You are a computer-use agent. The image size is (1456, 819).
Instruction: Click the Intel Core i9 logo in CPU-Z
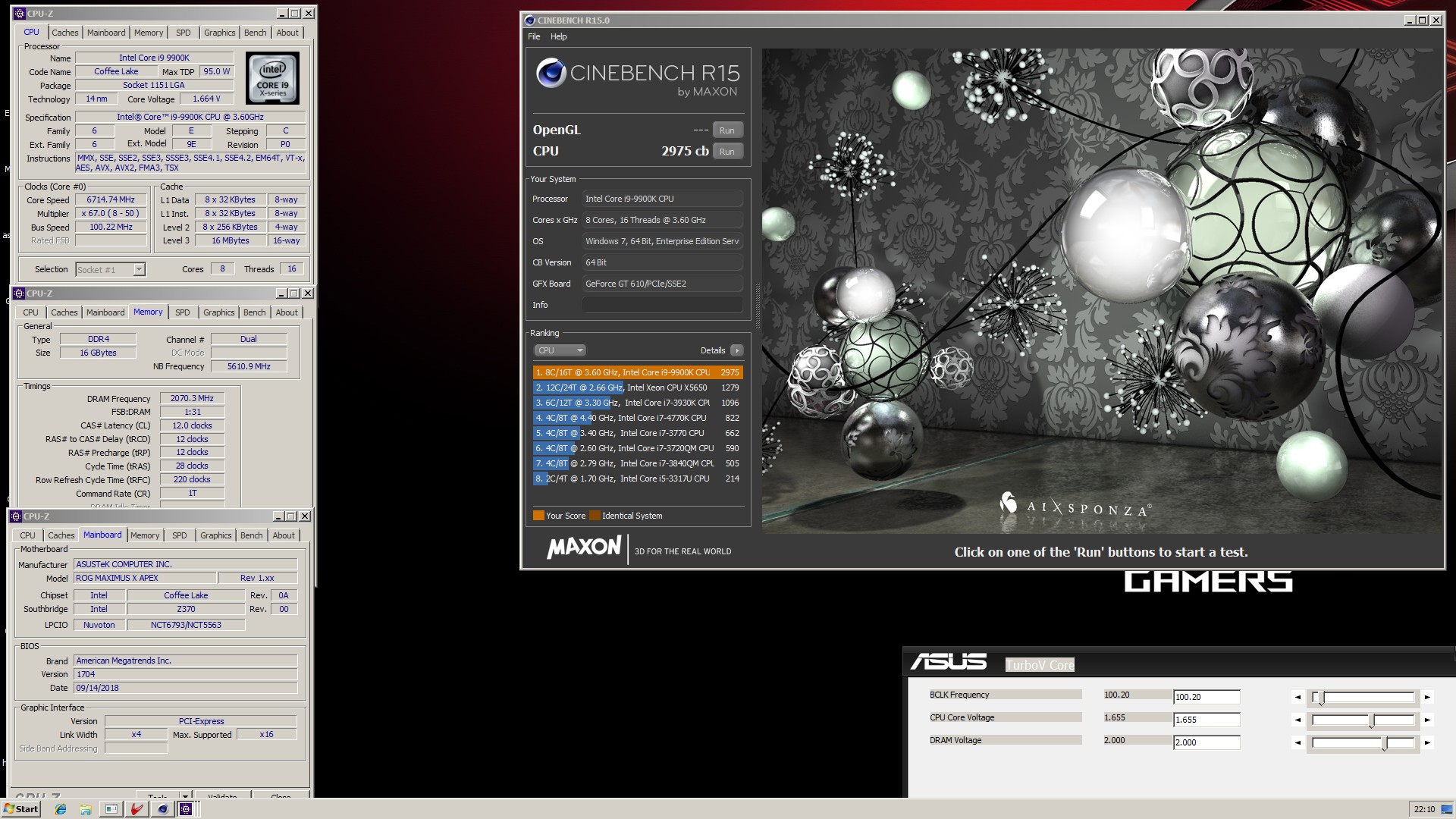pyautogui.click(x=272, y=78)
